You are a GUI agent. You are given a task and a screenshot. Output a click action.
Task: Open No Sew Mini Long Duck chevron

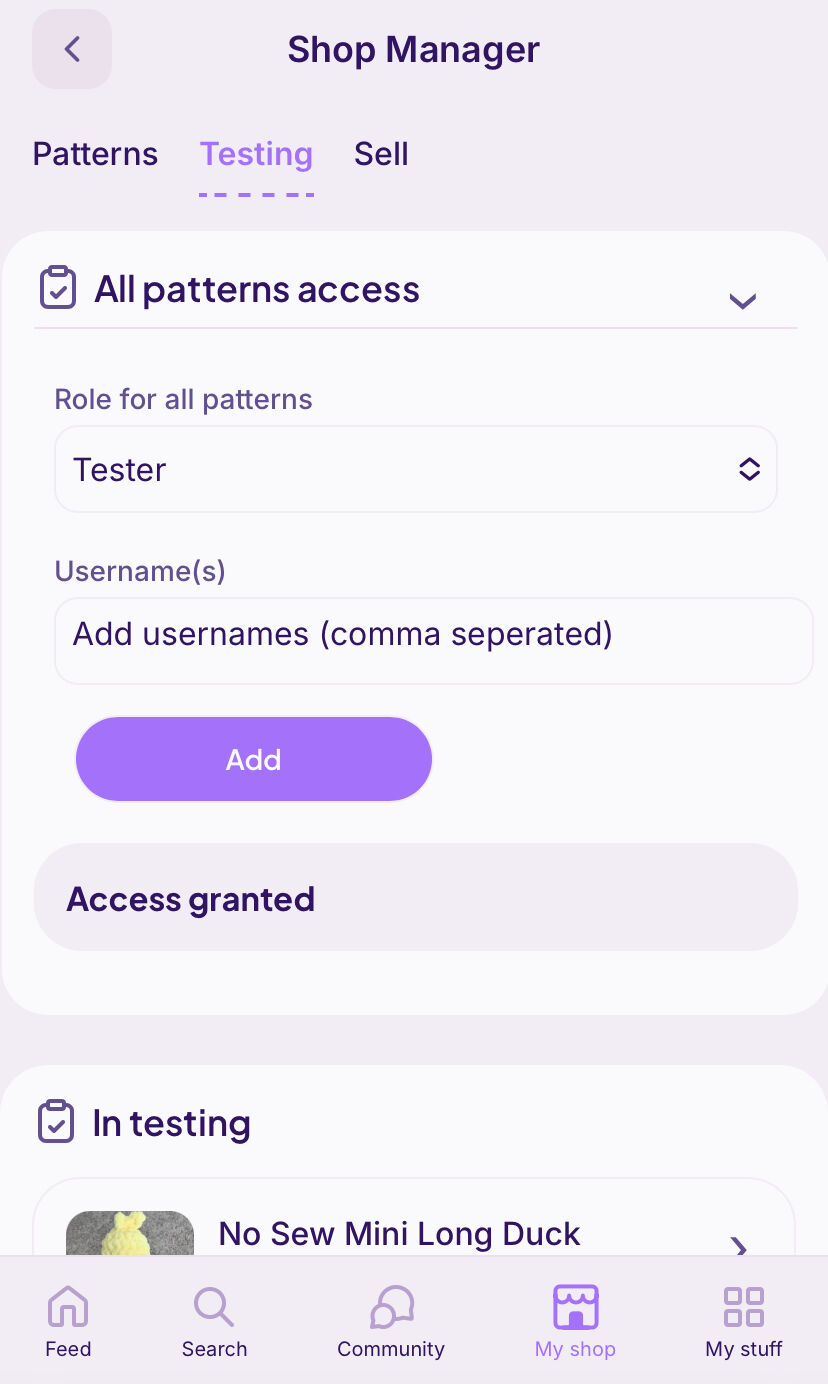click(x=739, y=1246)
